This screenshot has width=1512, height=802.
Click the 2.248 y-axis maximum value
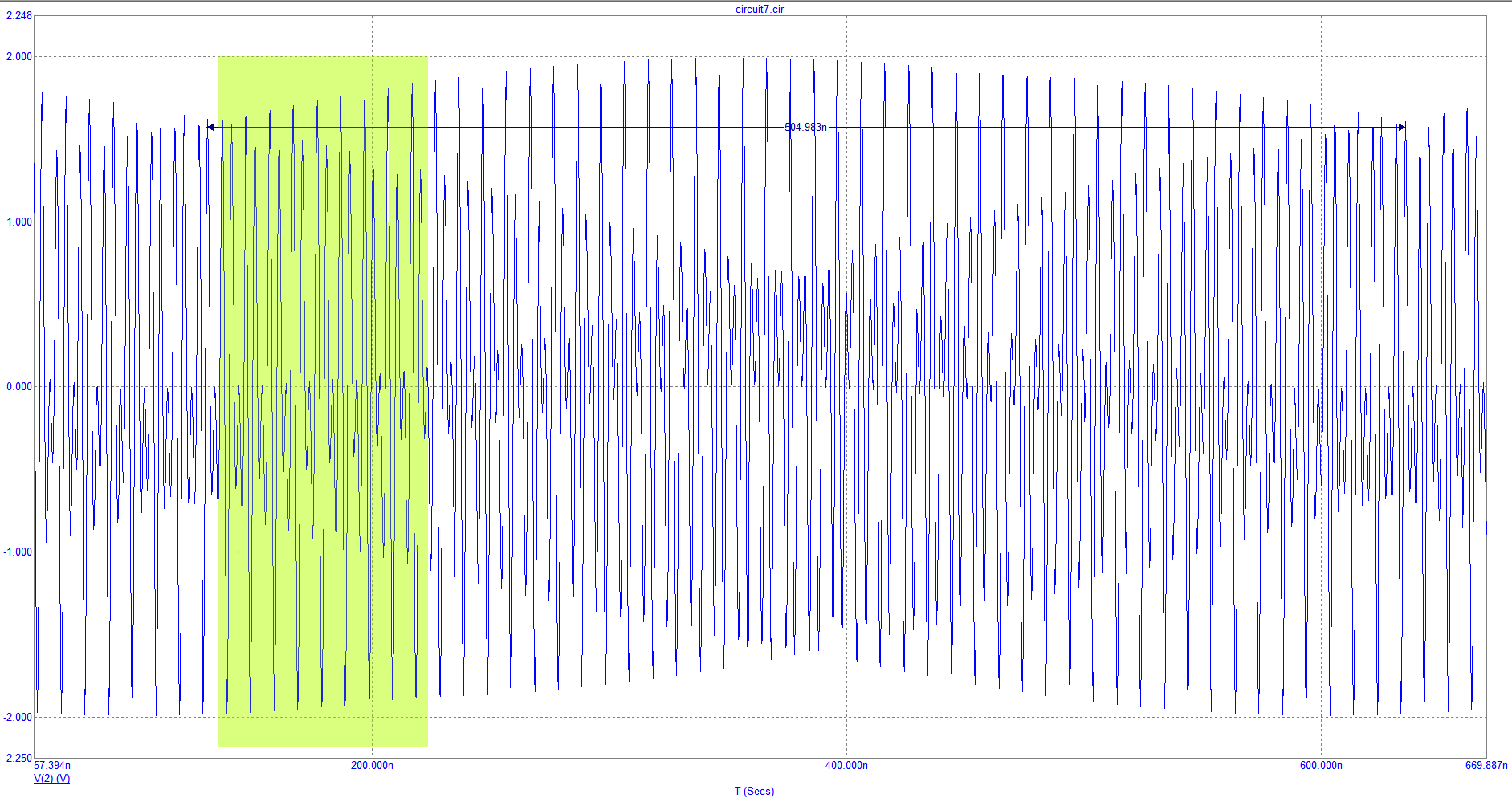(x=19, y=16)
